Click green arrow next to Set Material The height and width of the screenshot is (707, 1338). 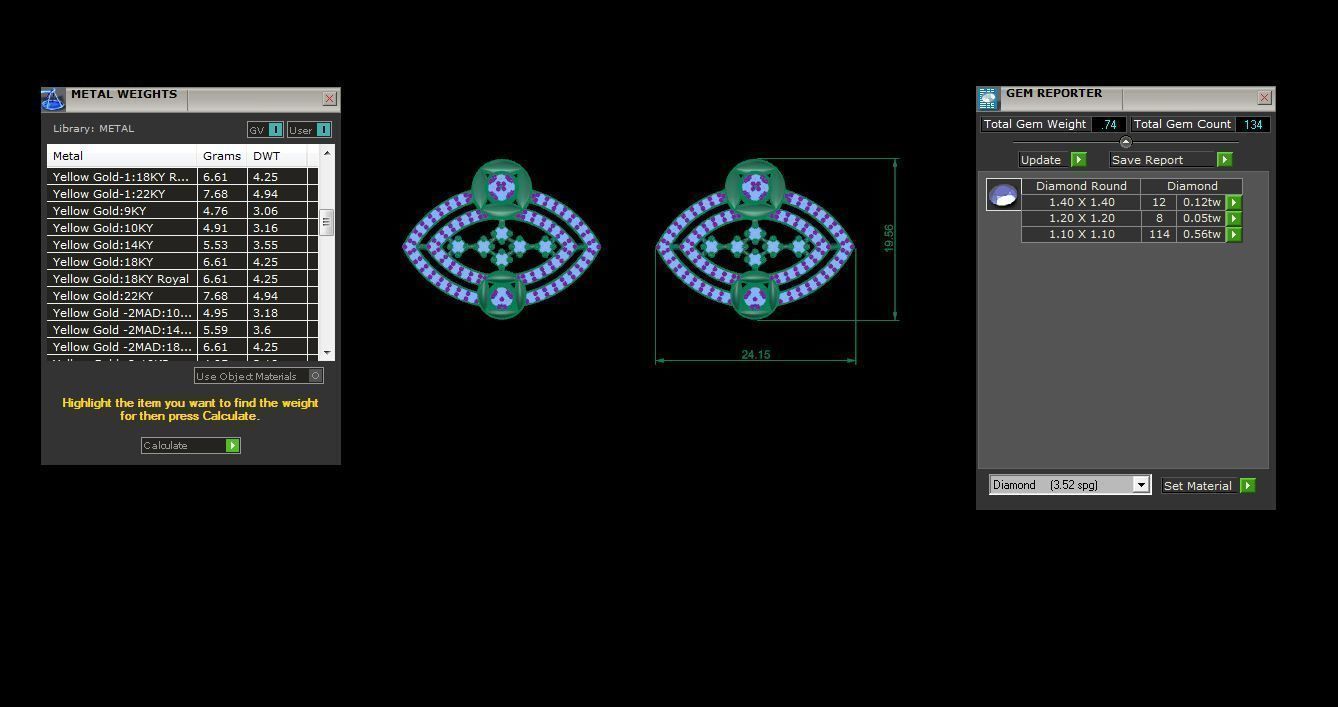point(1247,485)
